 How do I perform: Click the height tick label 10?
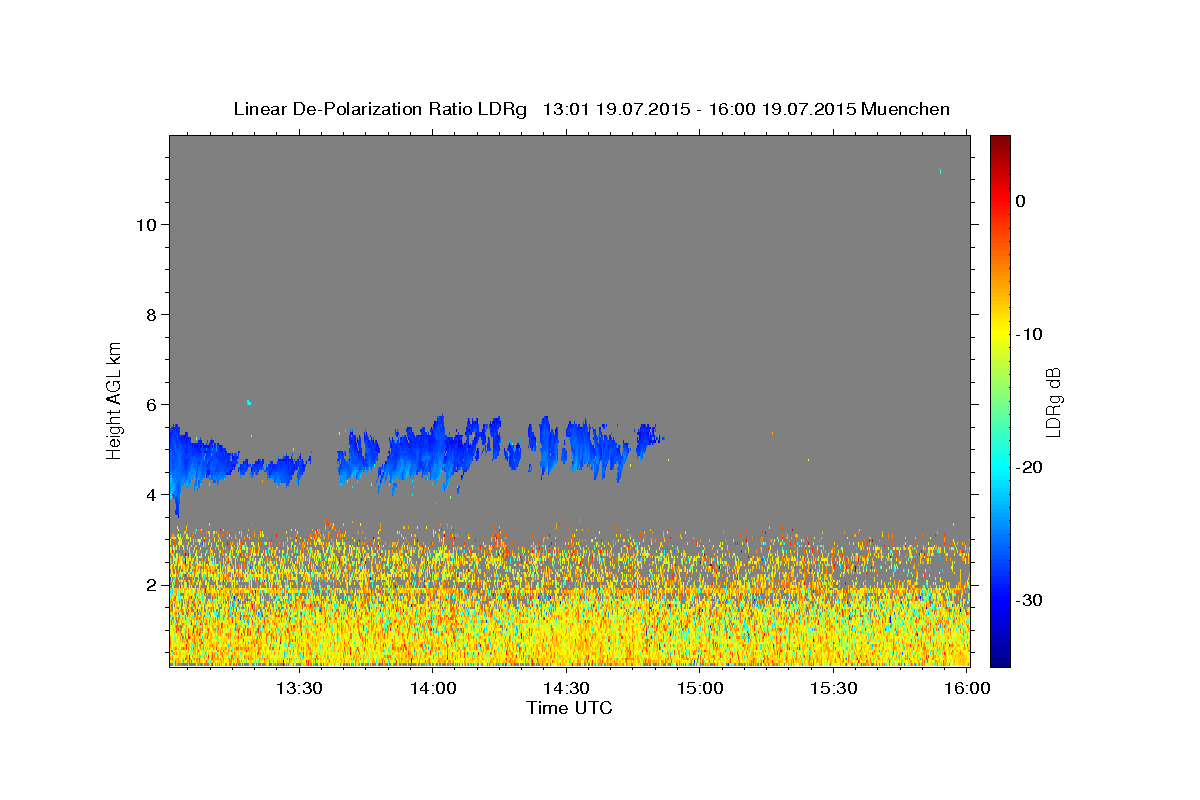(146, 224)
